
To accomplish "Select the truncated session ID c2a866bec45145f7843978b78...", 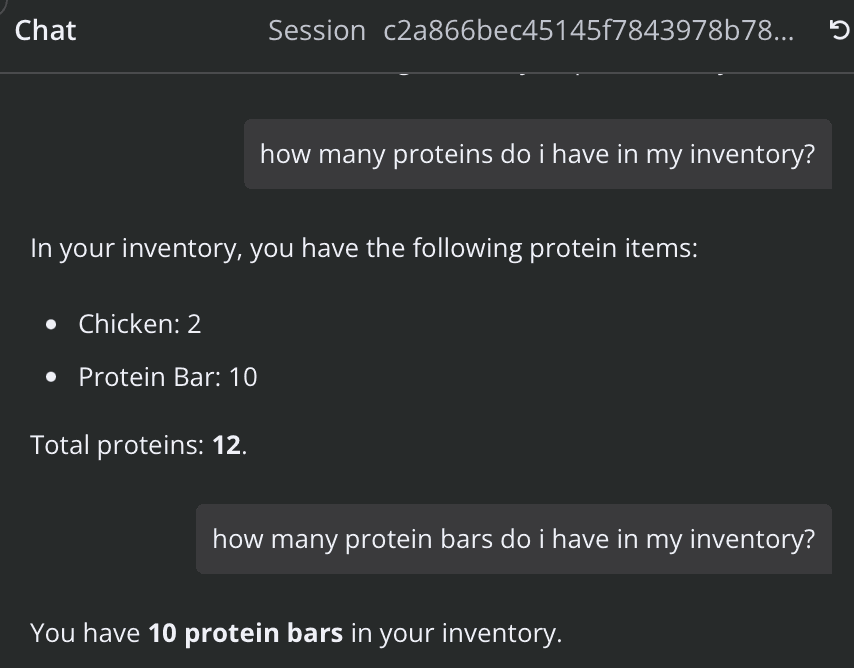I will tap(588, 31).
